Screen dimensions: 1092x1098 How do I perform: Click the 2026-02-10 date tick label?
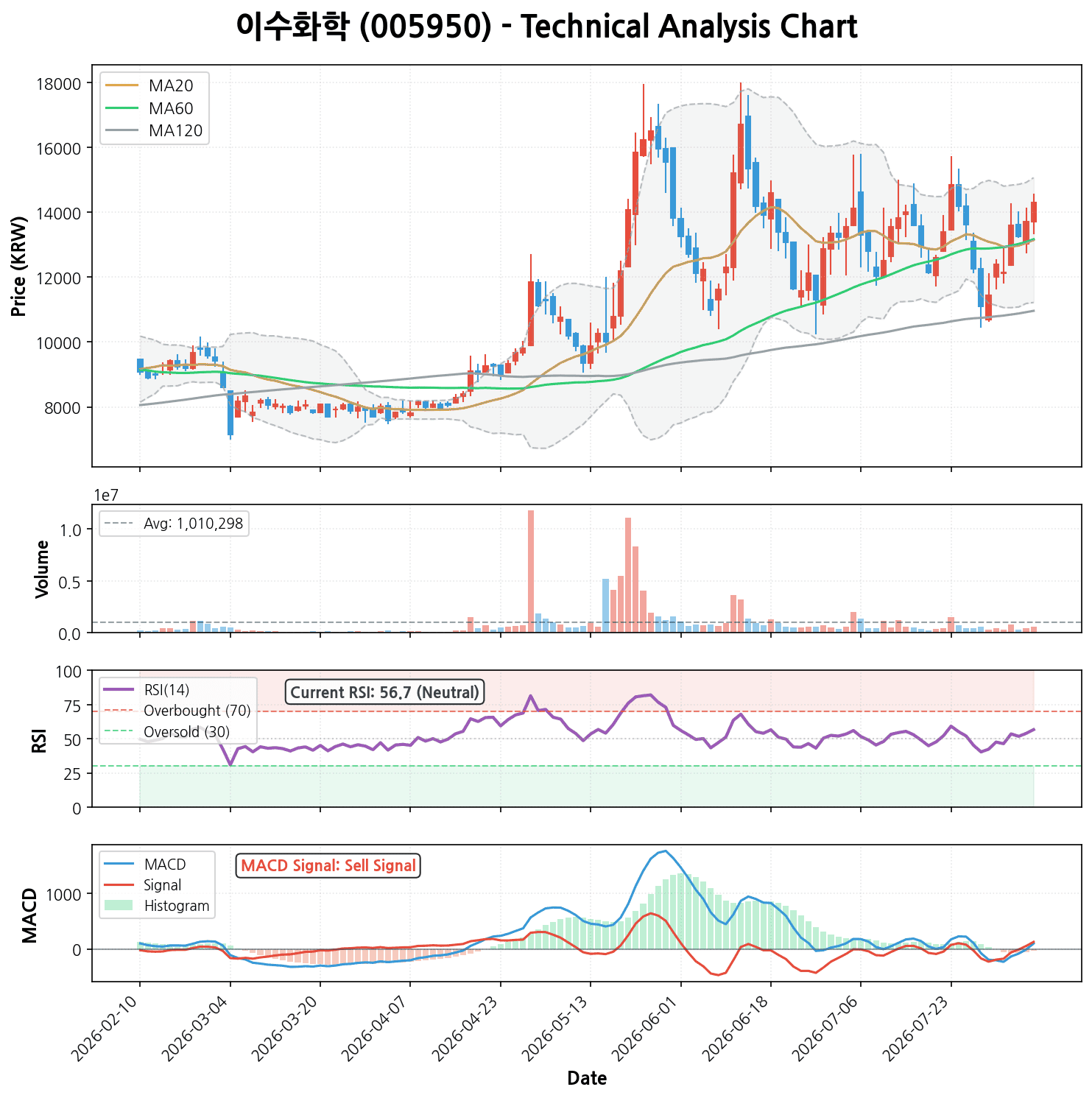[x=106, y=1027]
